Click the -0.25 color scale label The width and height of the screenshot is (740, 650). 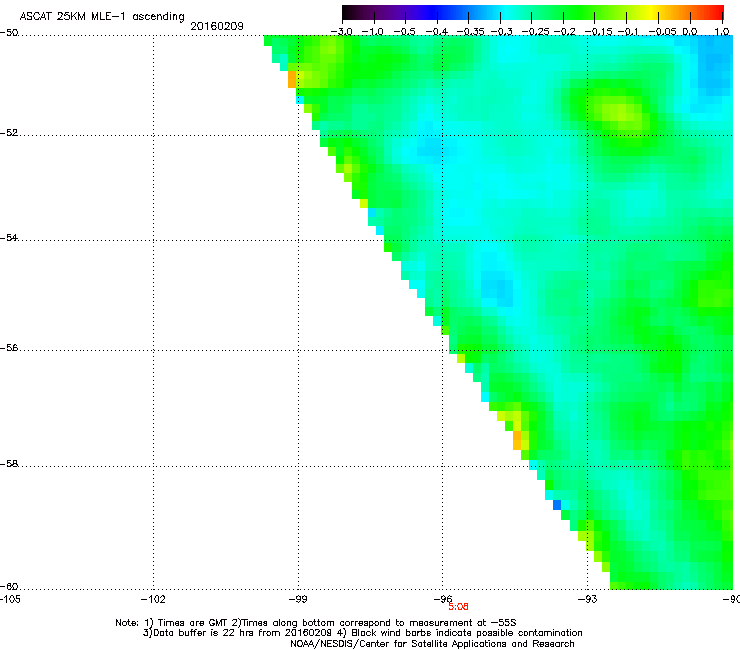click(536, 32)
